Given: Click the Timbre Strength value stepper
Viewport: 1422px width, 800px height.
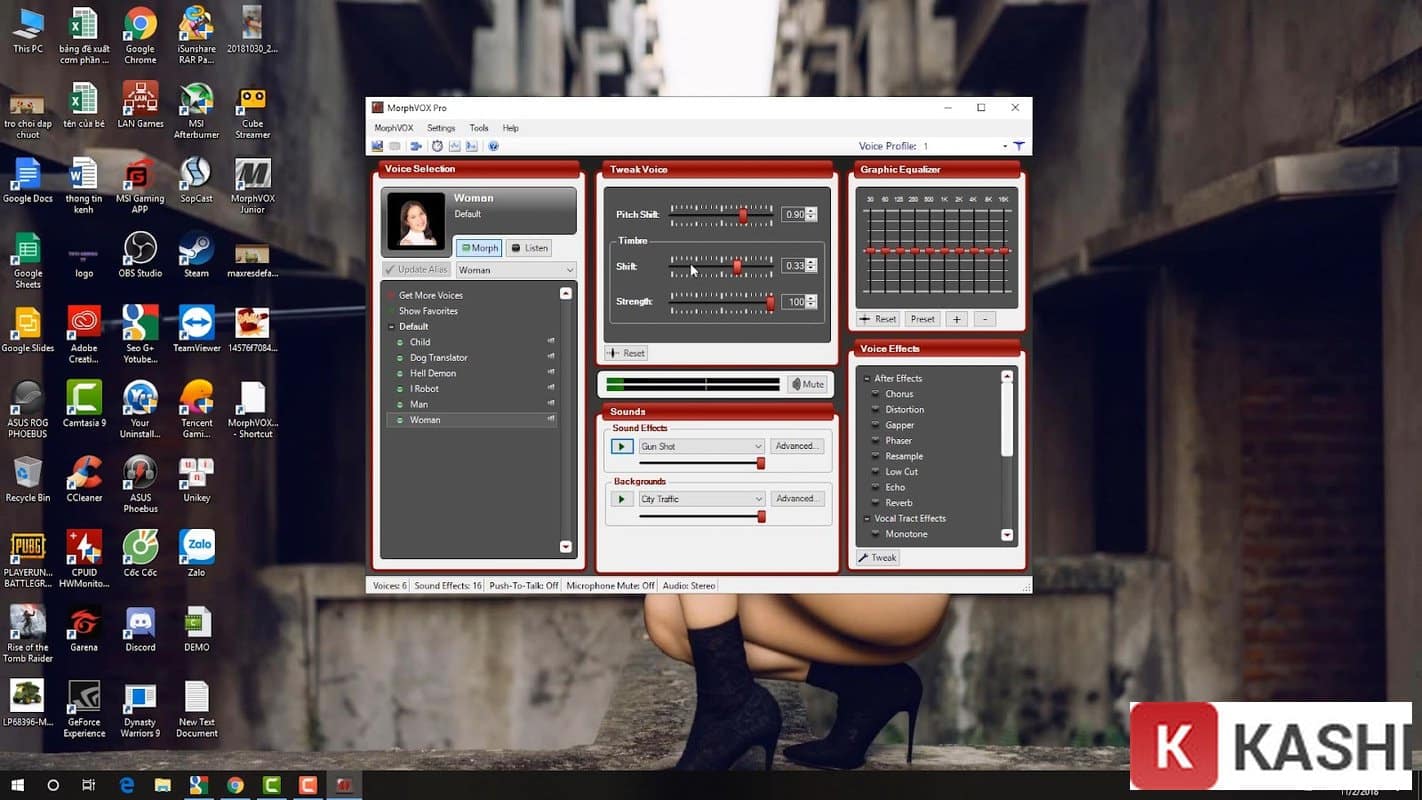Looking at the screenshot, I should [x=811, y=301].
